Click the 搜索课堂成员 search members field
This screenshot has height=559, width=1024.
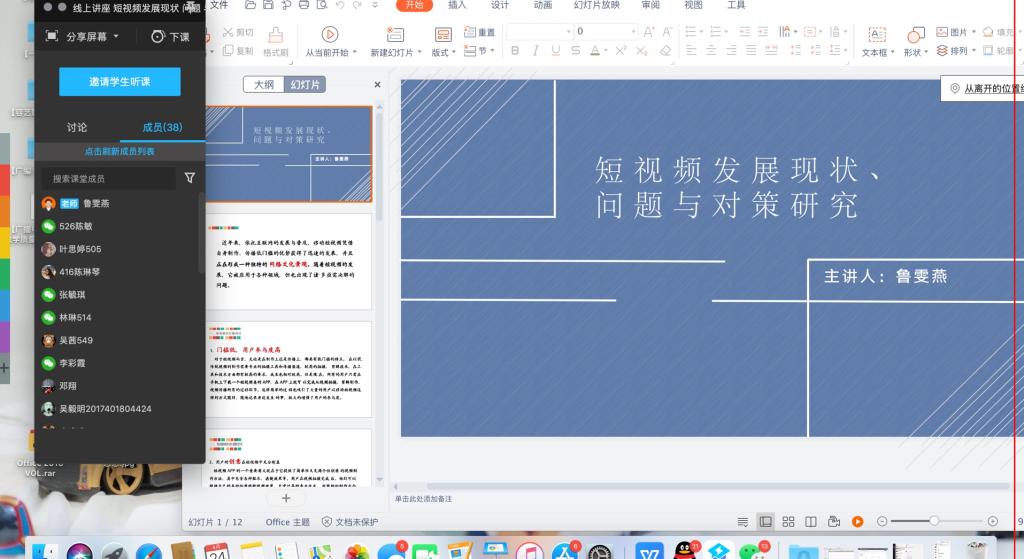click(108, 178)
